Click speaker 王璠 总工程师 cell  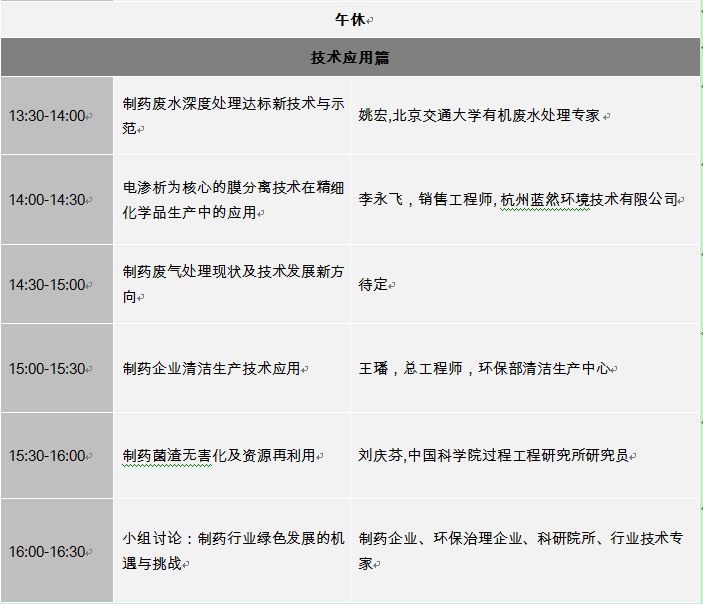click(x=484, y=369)
